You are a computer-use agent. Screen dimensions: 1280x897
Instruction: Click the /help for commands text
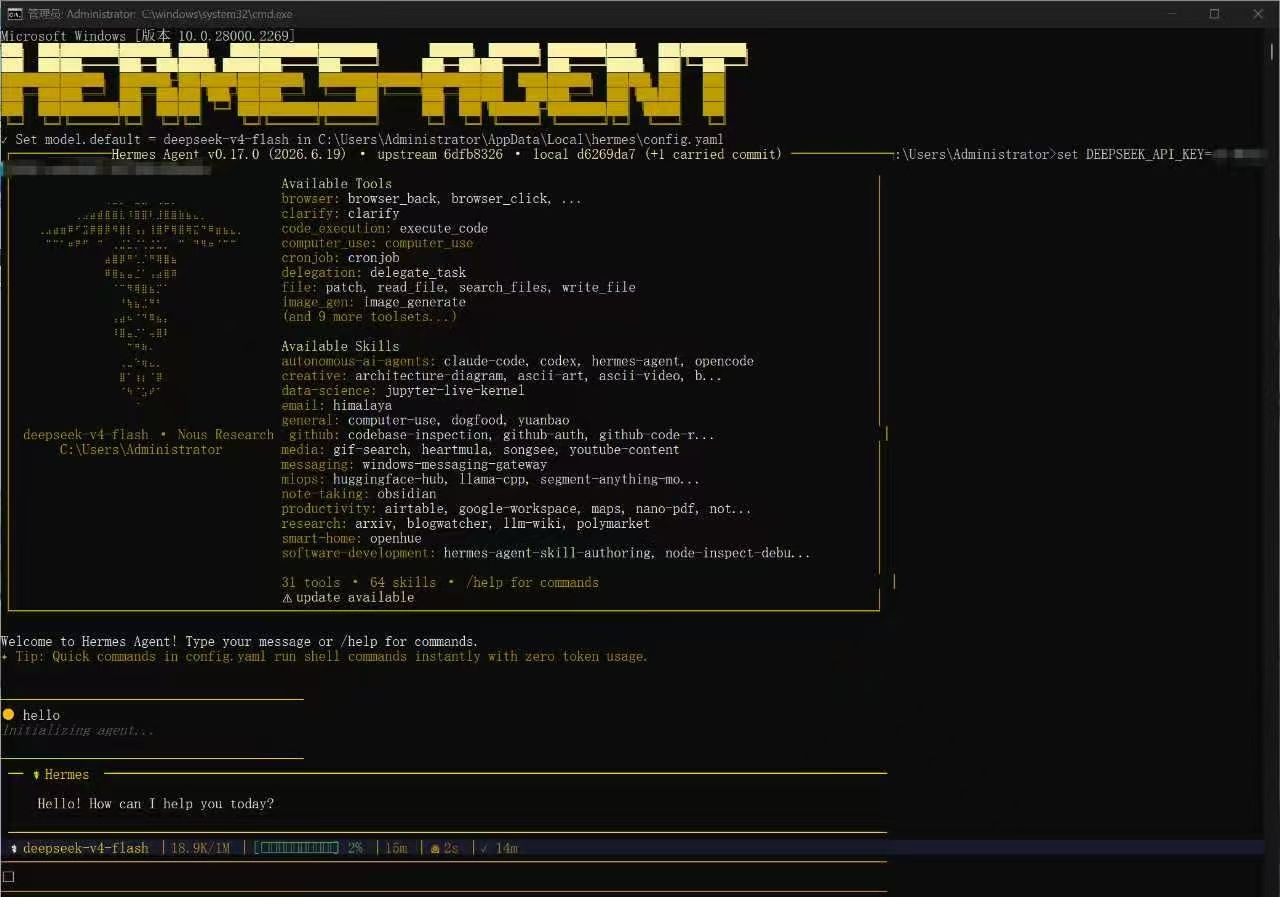532,583
